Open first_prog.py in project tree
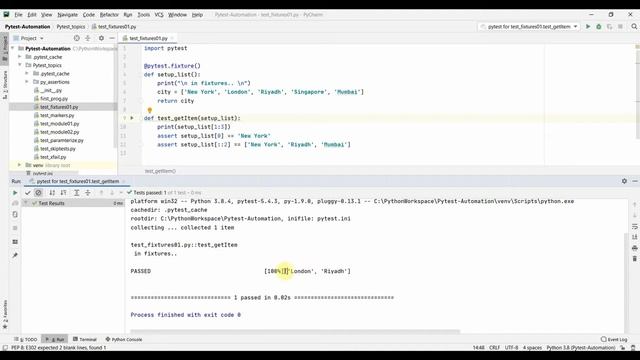 [x=54, y=99]
